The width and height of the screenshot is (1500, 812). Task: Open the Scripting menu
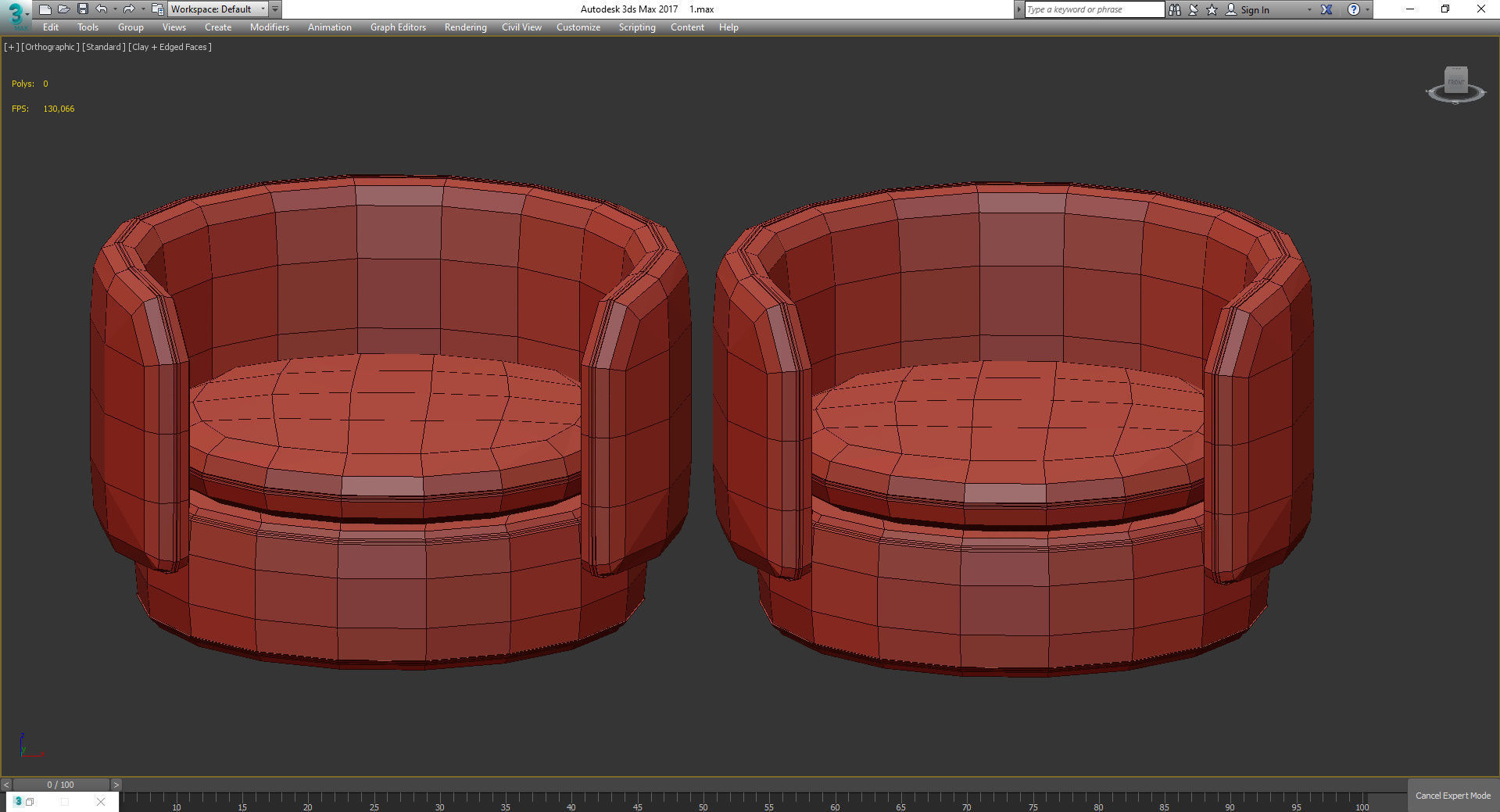tap(637, 27)
